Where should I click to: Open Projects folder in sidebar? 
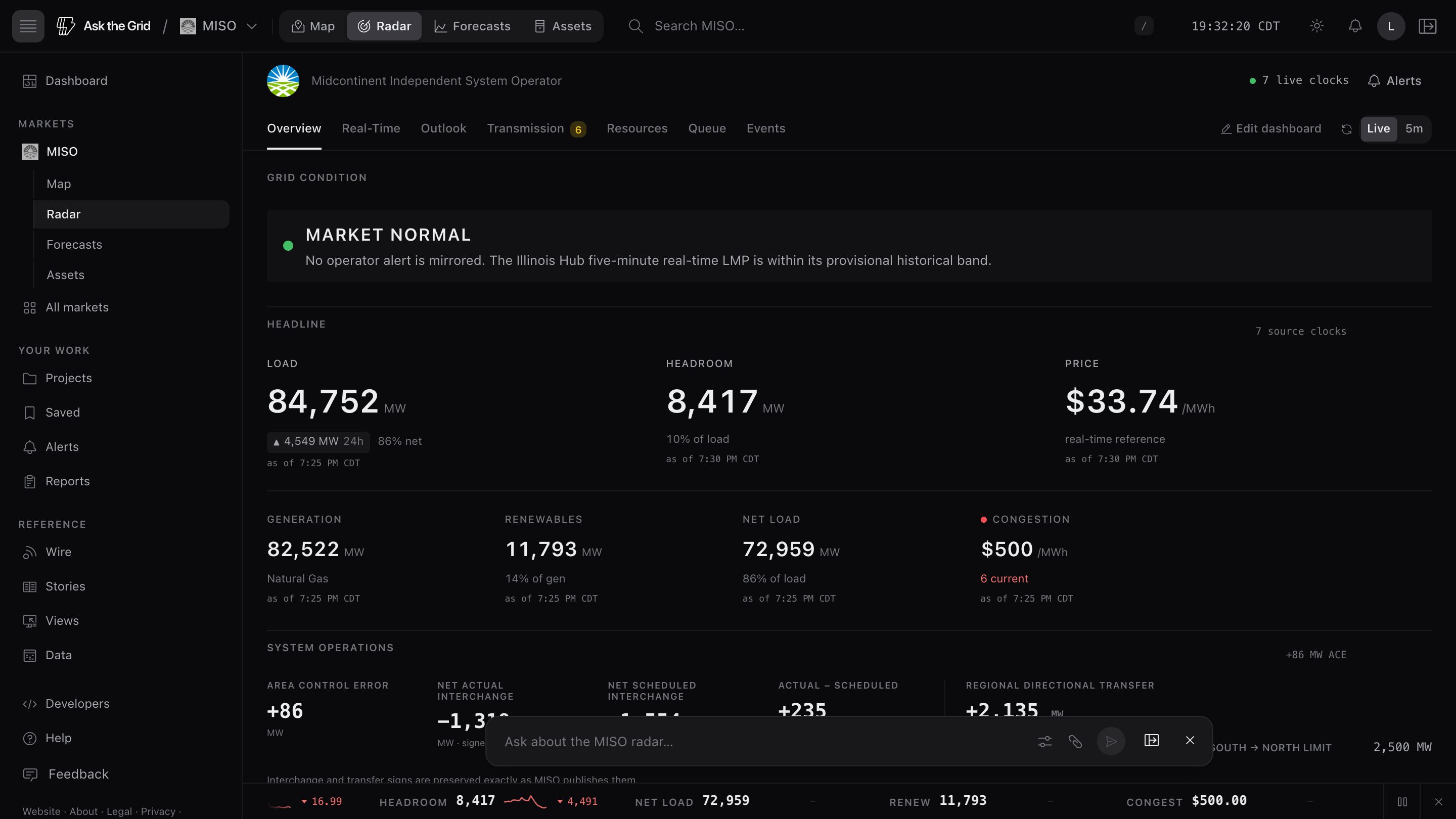121,378
